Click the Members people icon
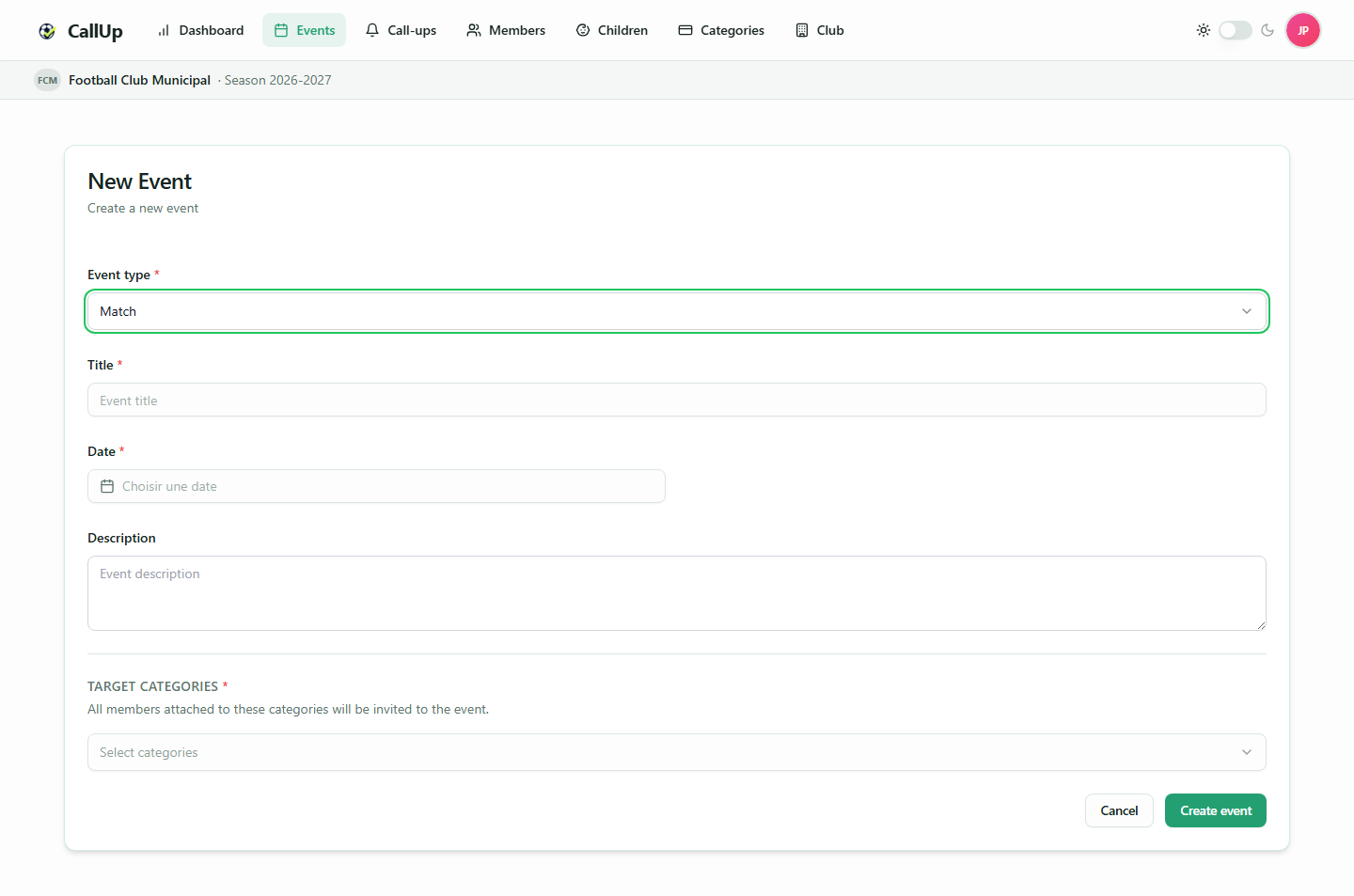 (474, 30)
